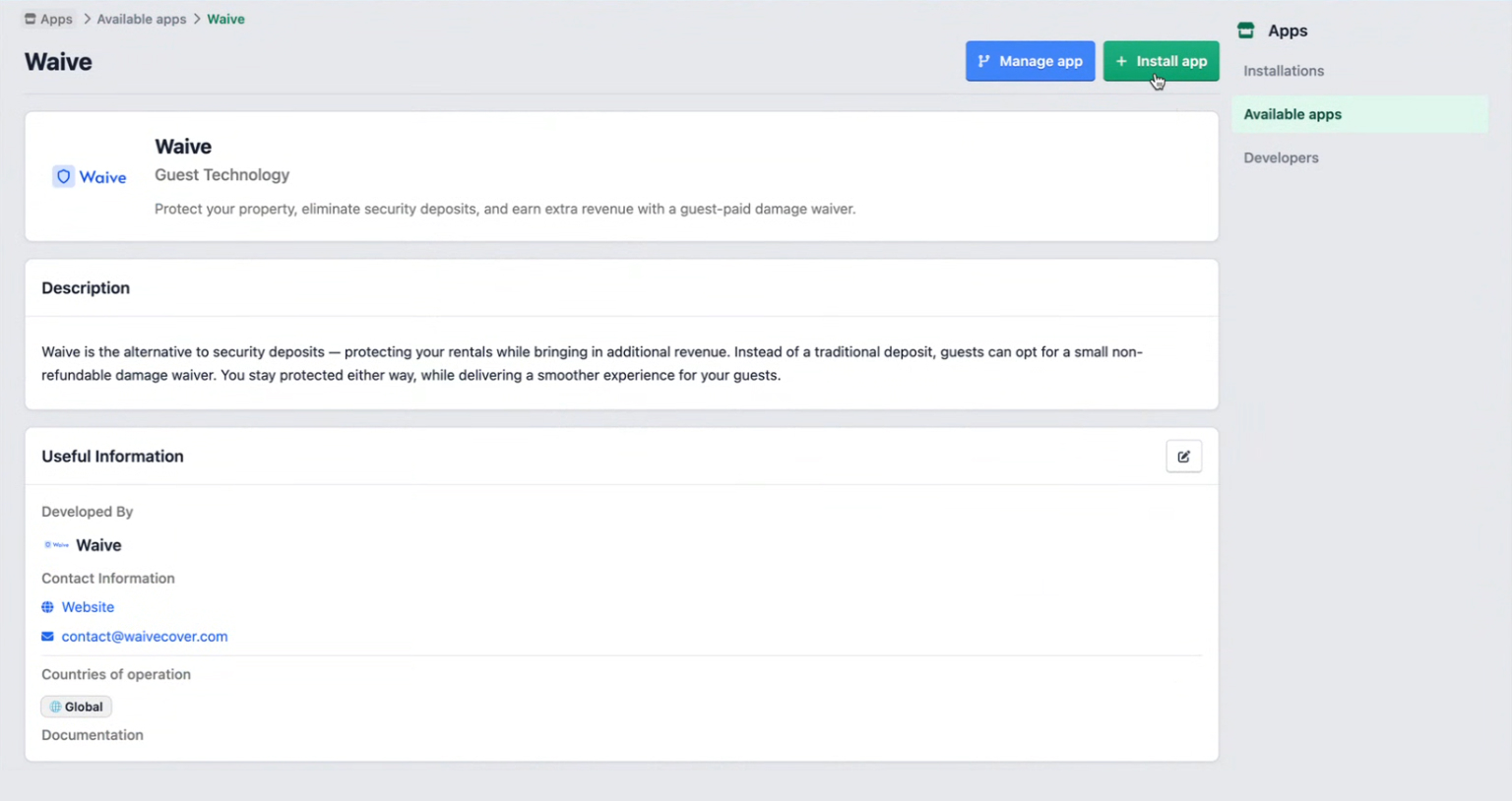The height and width of the screenshot is (801, 1512).
Task: Go back to Available apps breadcrumb
Action: pos(142,19)
